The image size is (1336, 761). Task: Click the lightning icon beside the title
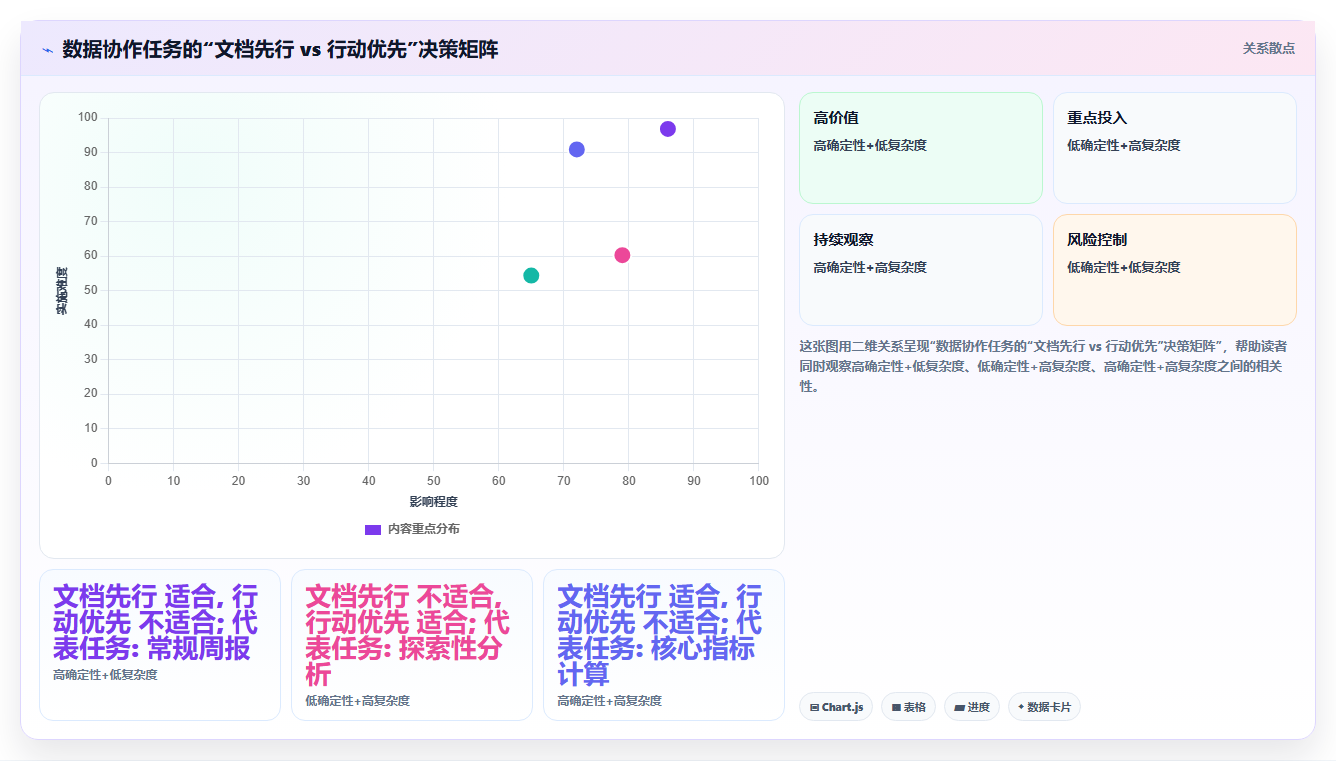coord(47,50)
